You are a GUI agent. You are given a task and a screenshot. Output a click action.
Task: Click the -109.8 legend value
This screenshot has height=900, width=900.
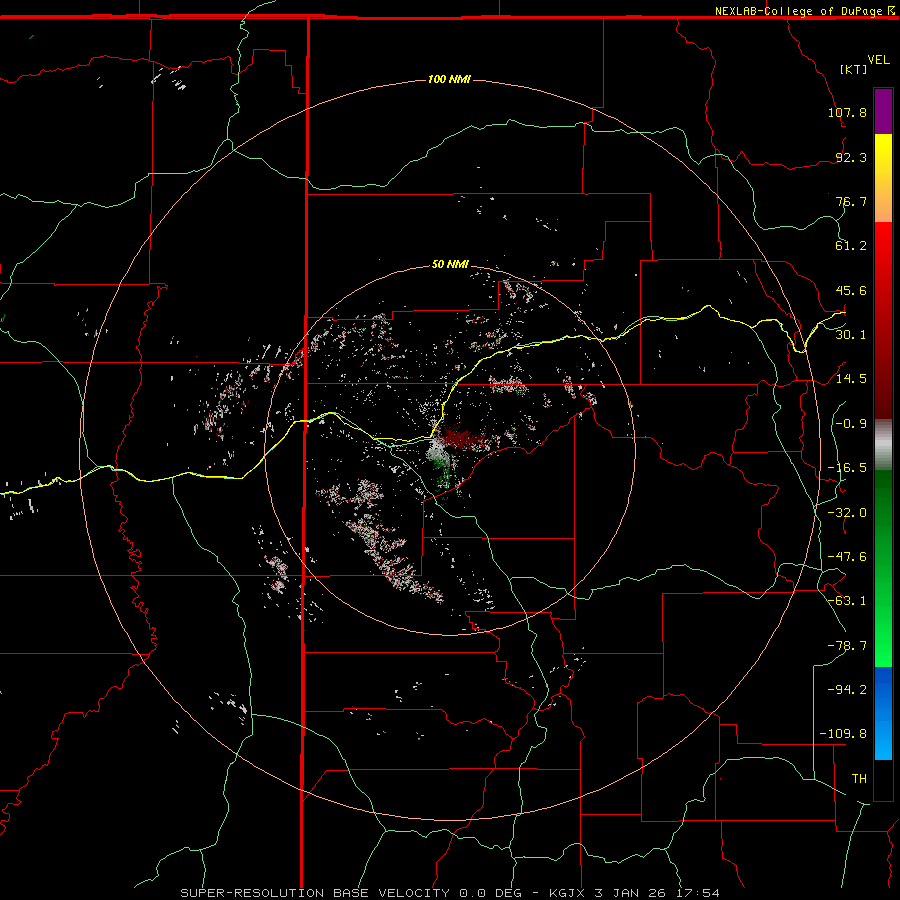click(x=843, y=734)
